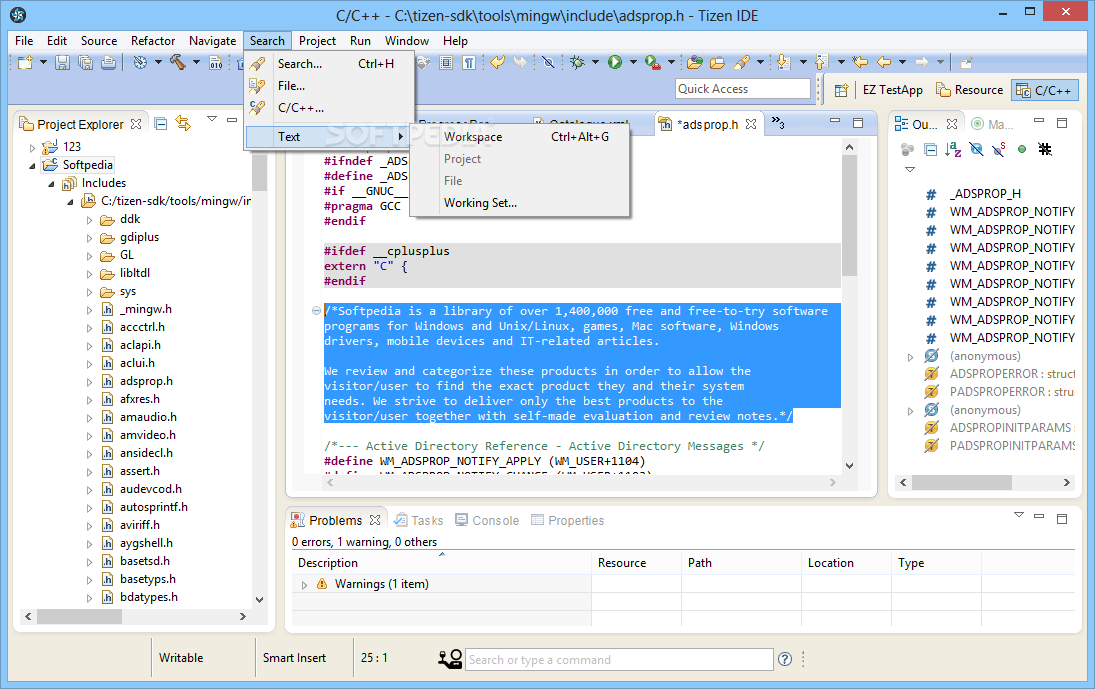The height and width of the screenshot is (689, 1095).
Task: Click the Last Edit Location arrow icon
Action: point(860,63)
